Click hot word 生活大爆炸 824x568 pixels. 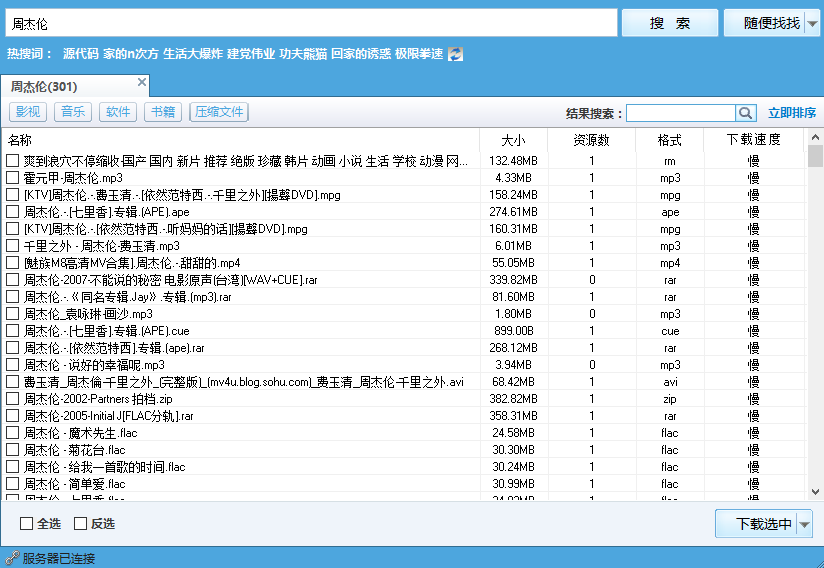193,54
